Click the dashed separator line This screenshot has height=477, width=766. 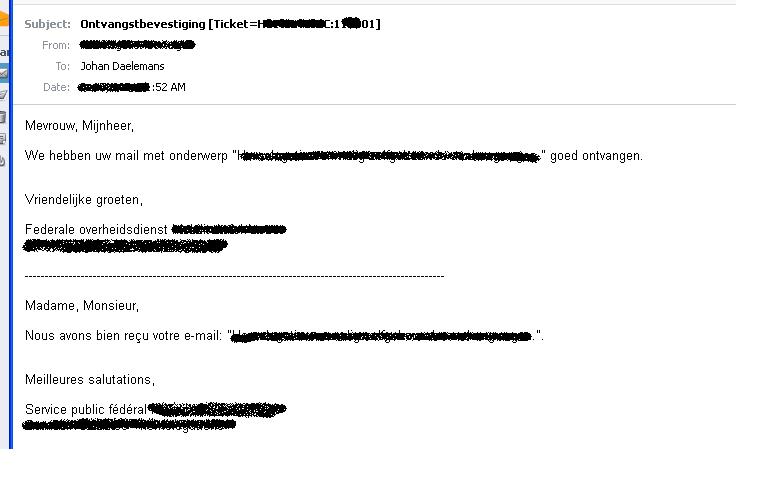click(x=234, y=275)
